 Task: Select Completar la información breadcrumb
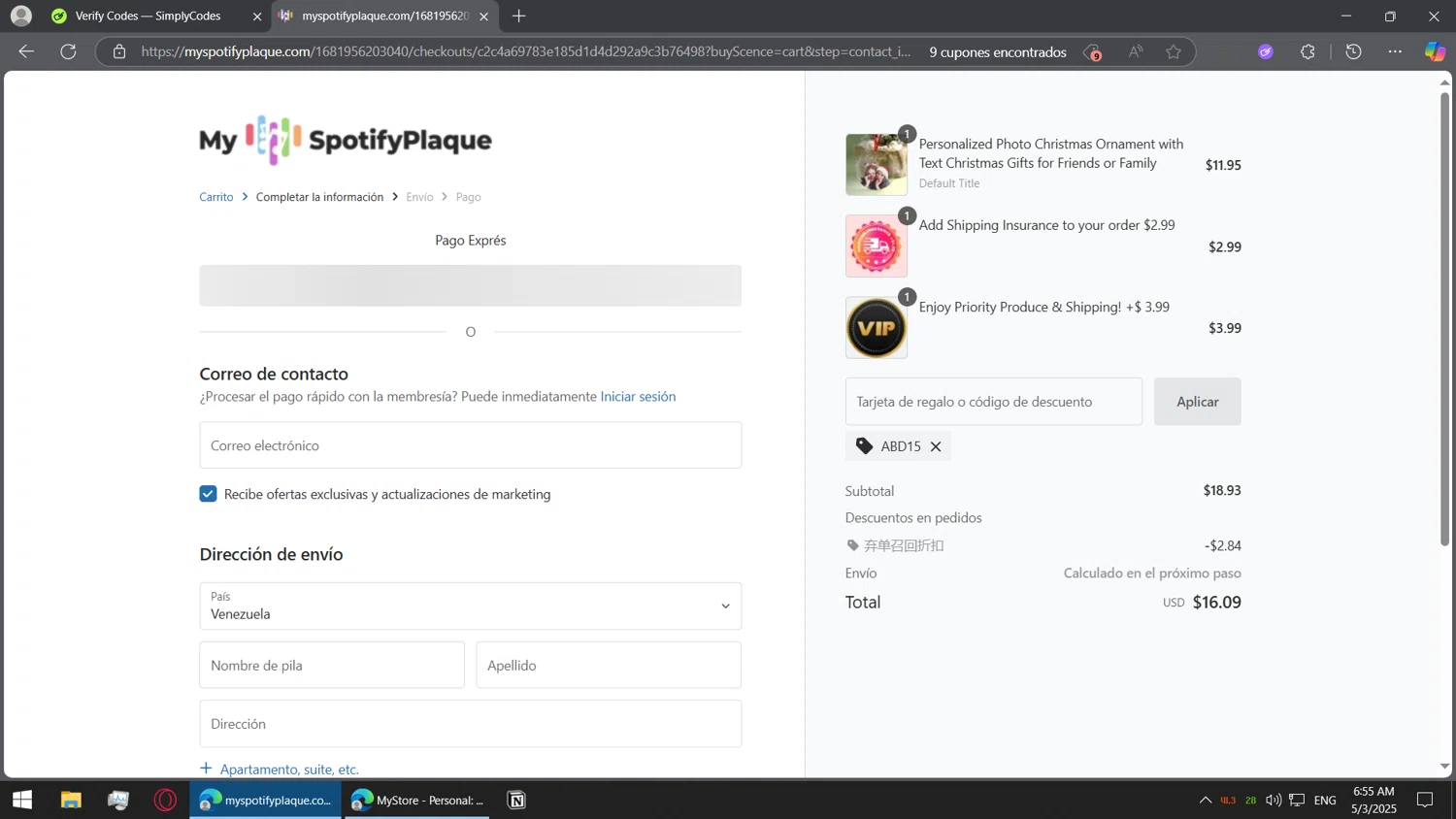pos(319,197)
